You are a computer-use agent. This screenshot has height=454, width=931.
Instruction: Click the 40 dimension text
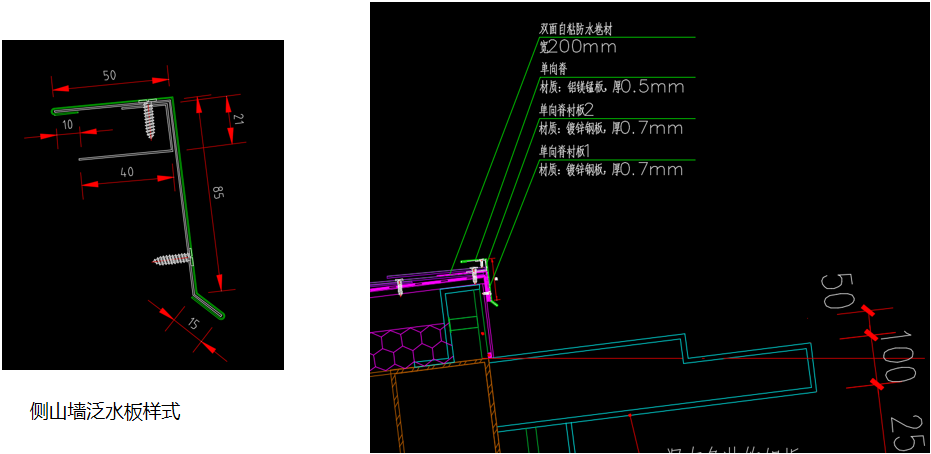[x=125, y=172]
